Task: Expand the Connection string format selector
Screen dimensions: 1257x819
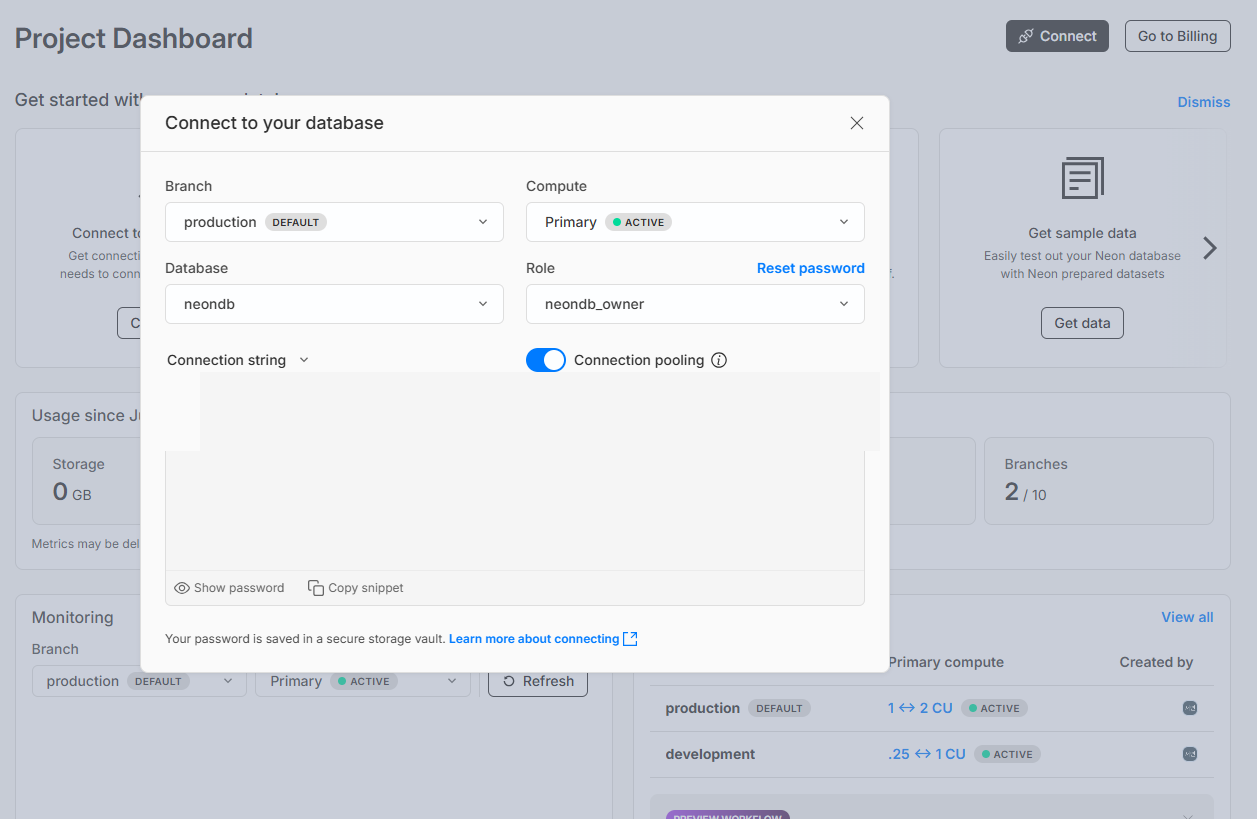Action: click(238, 360)
